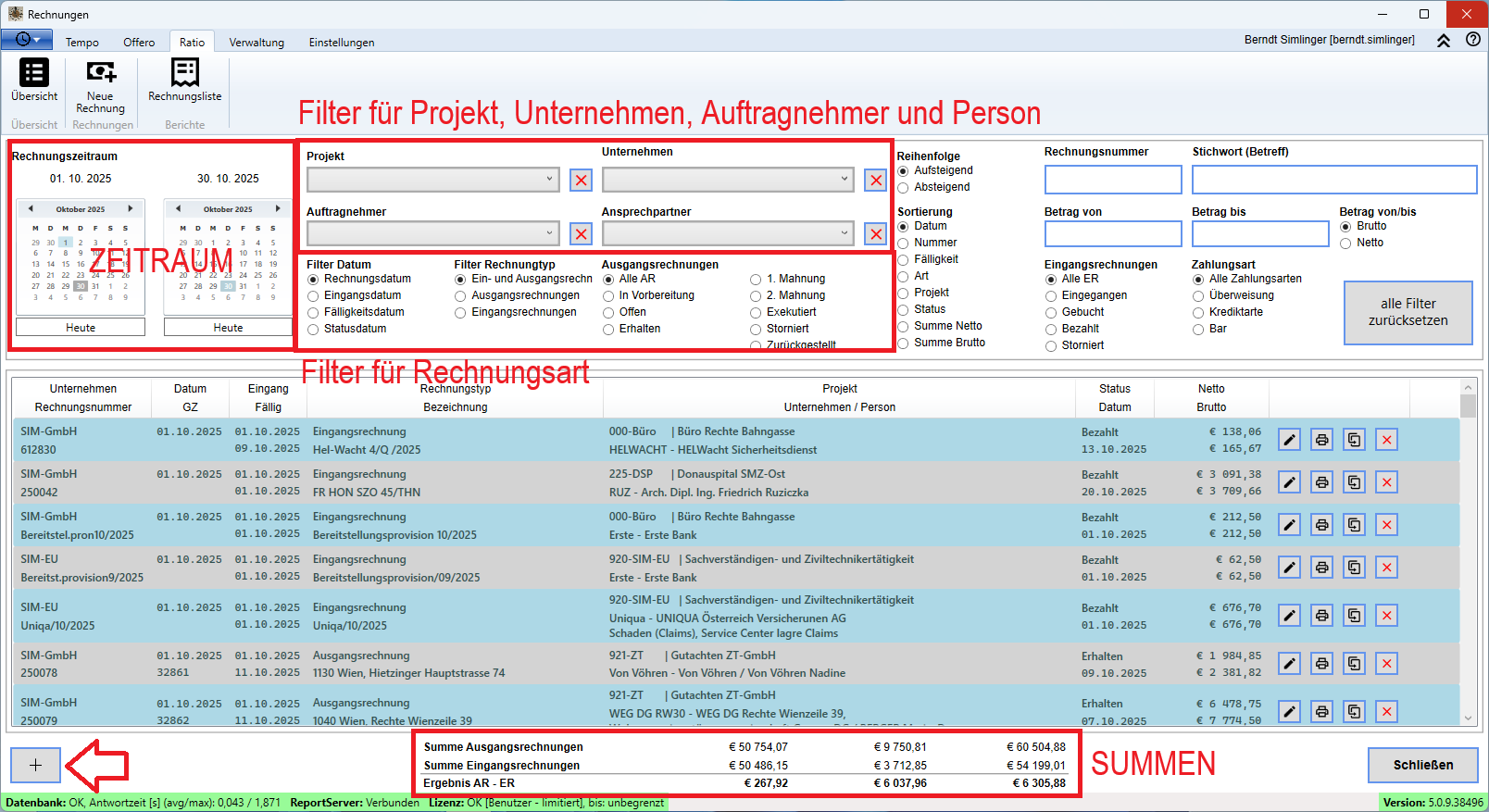1489x812 pixels.
Task: Print invoice 250078
Action: click(x=1321, y=664)
